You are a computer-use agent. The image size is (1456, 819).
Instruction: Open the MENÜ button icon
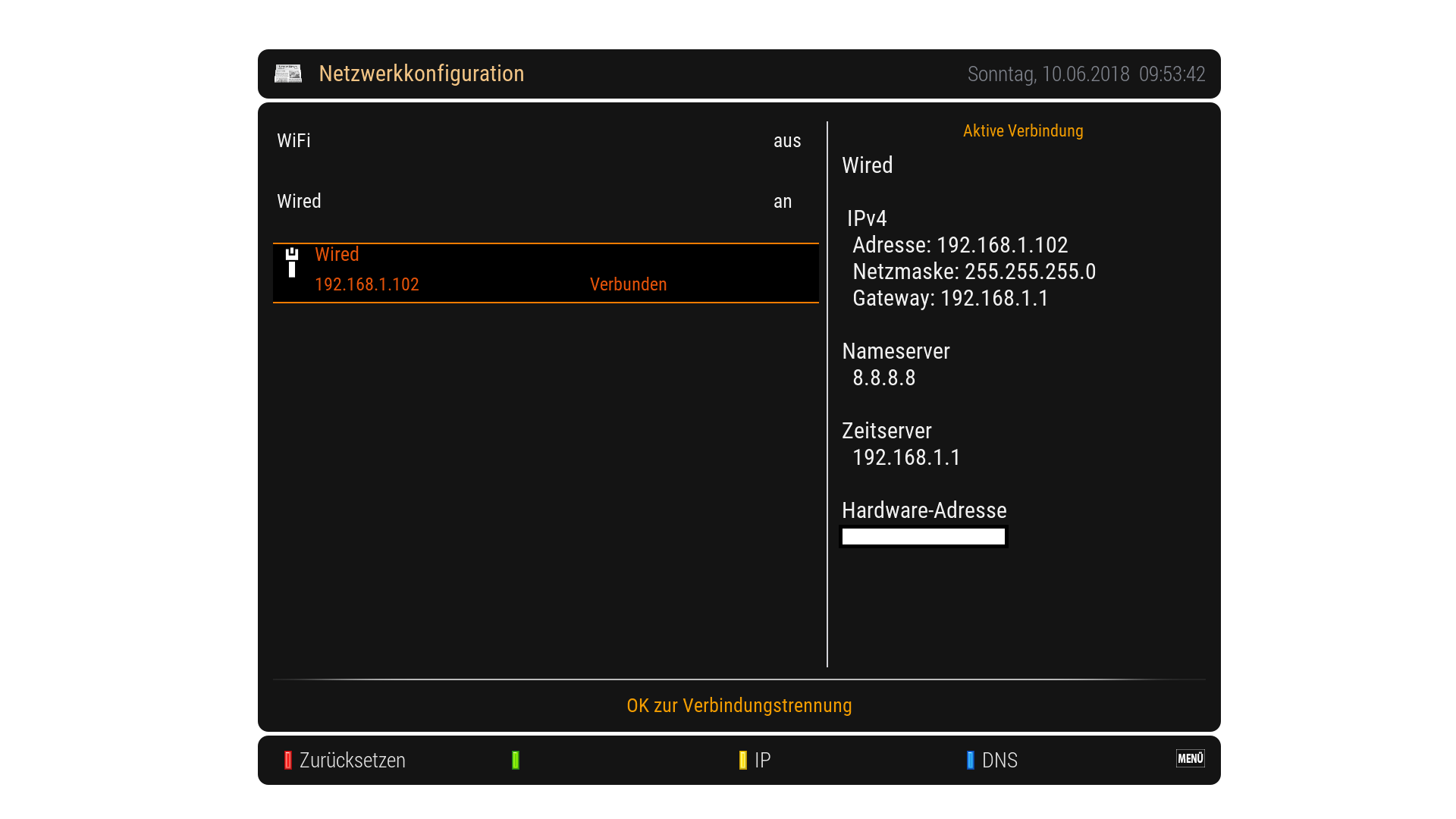1190,758
